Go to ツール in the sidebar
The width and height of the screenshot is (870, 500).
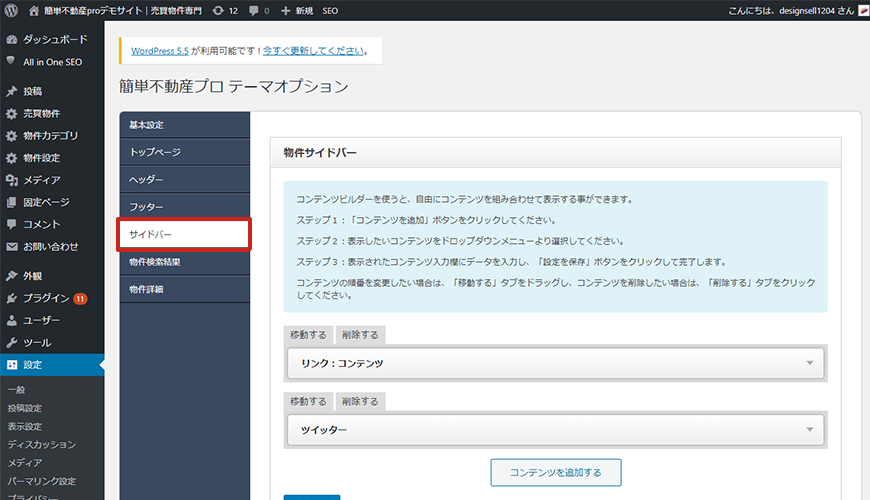(37, 342)
